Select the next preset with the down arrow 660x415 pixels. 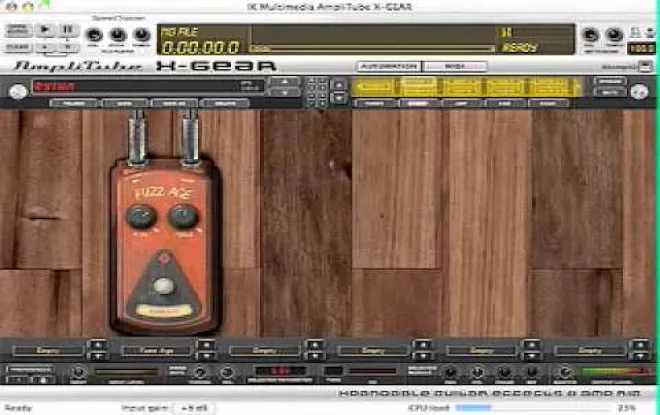click(285, 92)
